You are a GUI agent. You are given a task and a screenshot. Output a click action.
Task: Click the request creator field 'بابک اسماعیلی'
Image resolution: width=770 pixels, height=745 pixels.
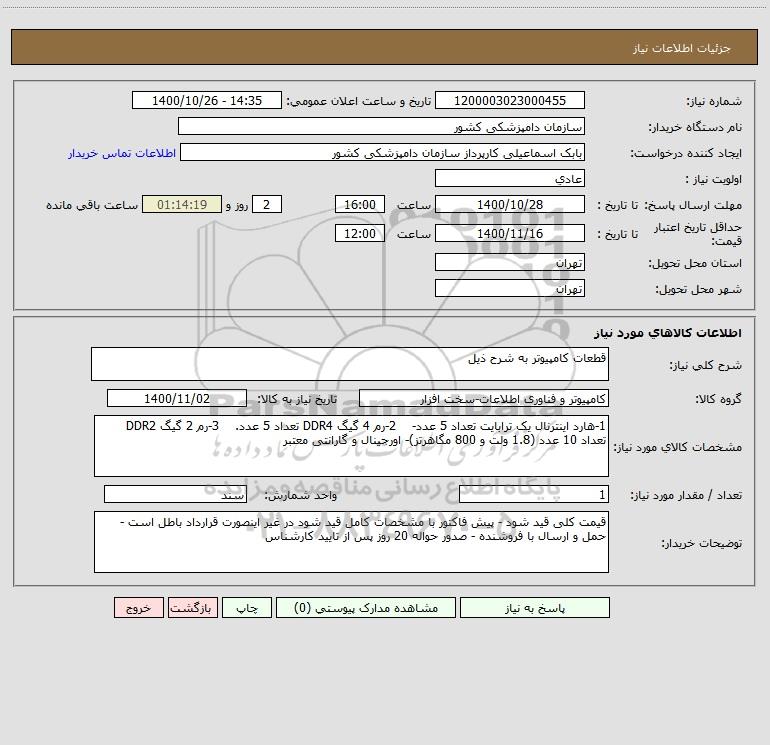(382, 152)
